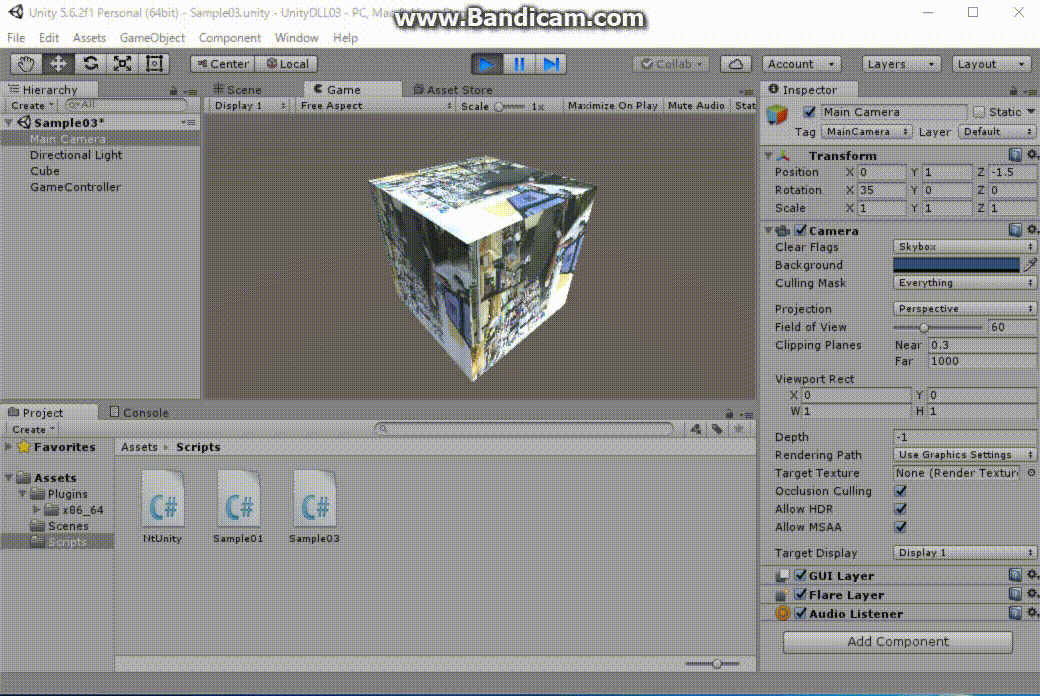
Task: Select the Hand tool in toolbar
Action: coord(26,63)
